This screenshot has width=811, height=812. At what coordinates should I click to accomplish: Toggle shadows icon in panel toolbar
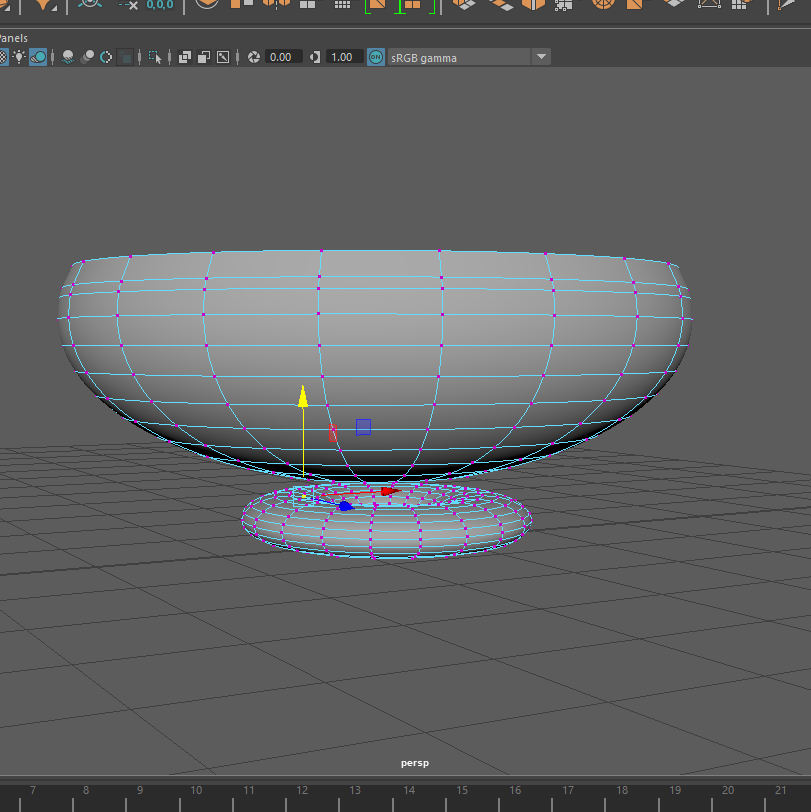tap(38, 57)
